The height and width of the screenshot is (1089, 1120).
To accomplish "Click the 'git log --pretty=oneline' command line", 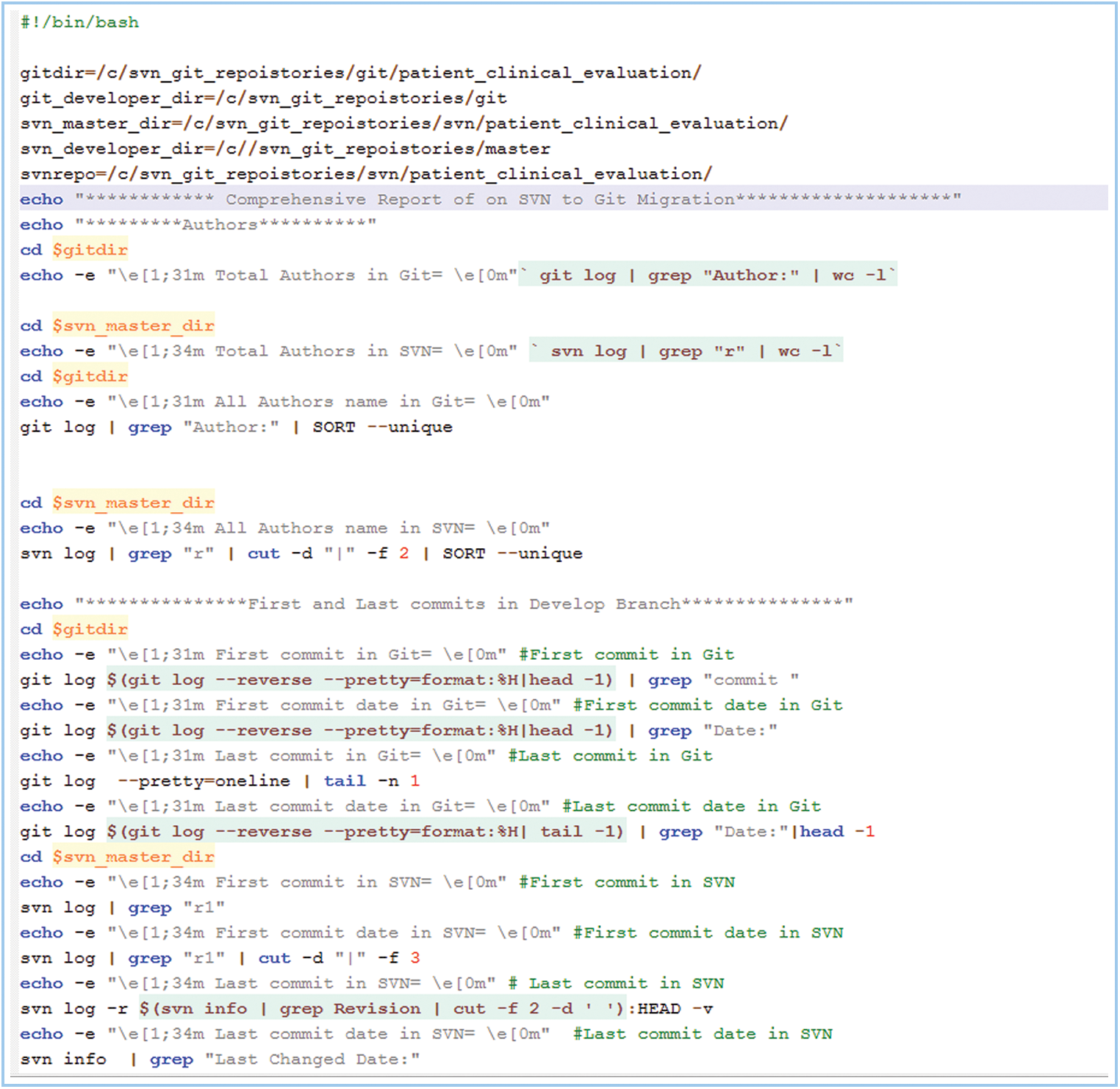I will pyautogui.click(x=219, y=781).
